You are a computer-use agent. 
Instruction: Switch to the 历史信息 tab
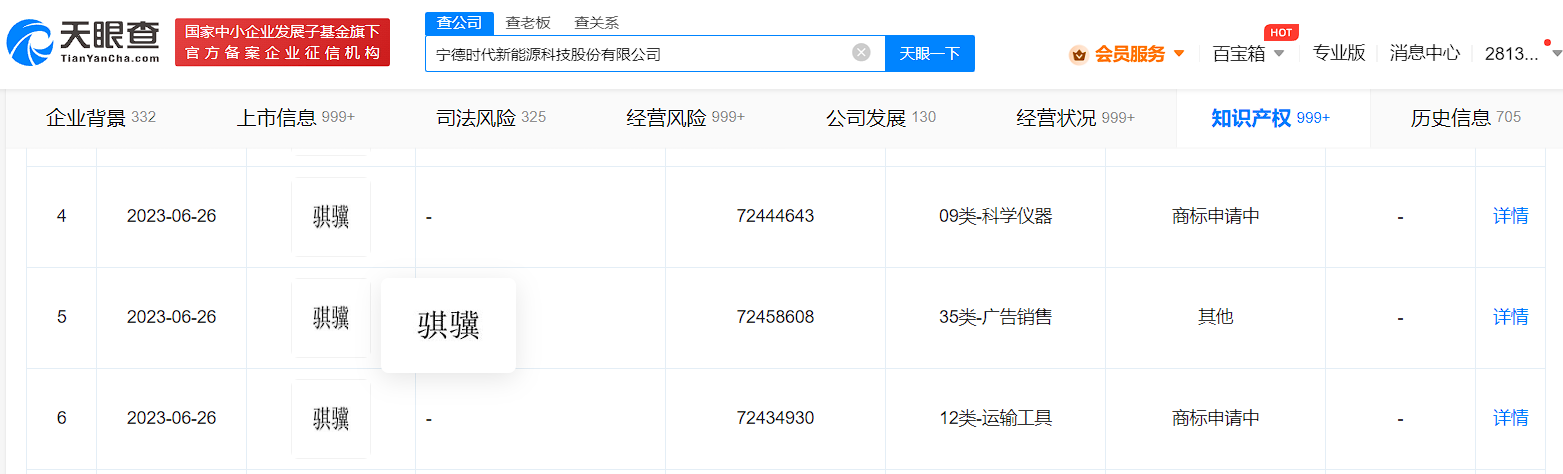pos(1465,118)
